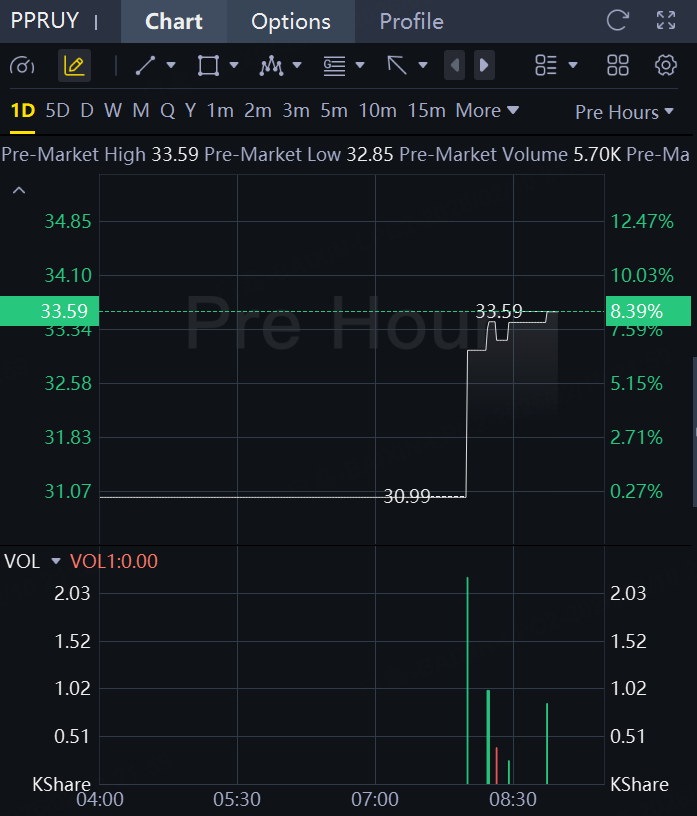Open the VOL indicator dropdown arrow
This screenshot has width=697, height=816.
pos(56,561)
